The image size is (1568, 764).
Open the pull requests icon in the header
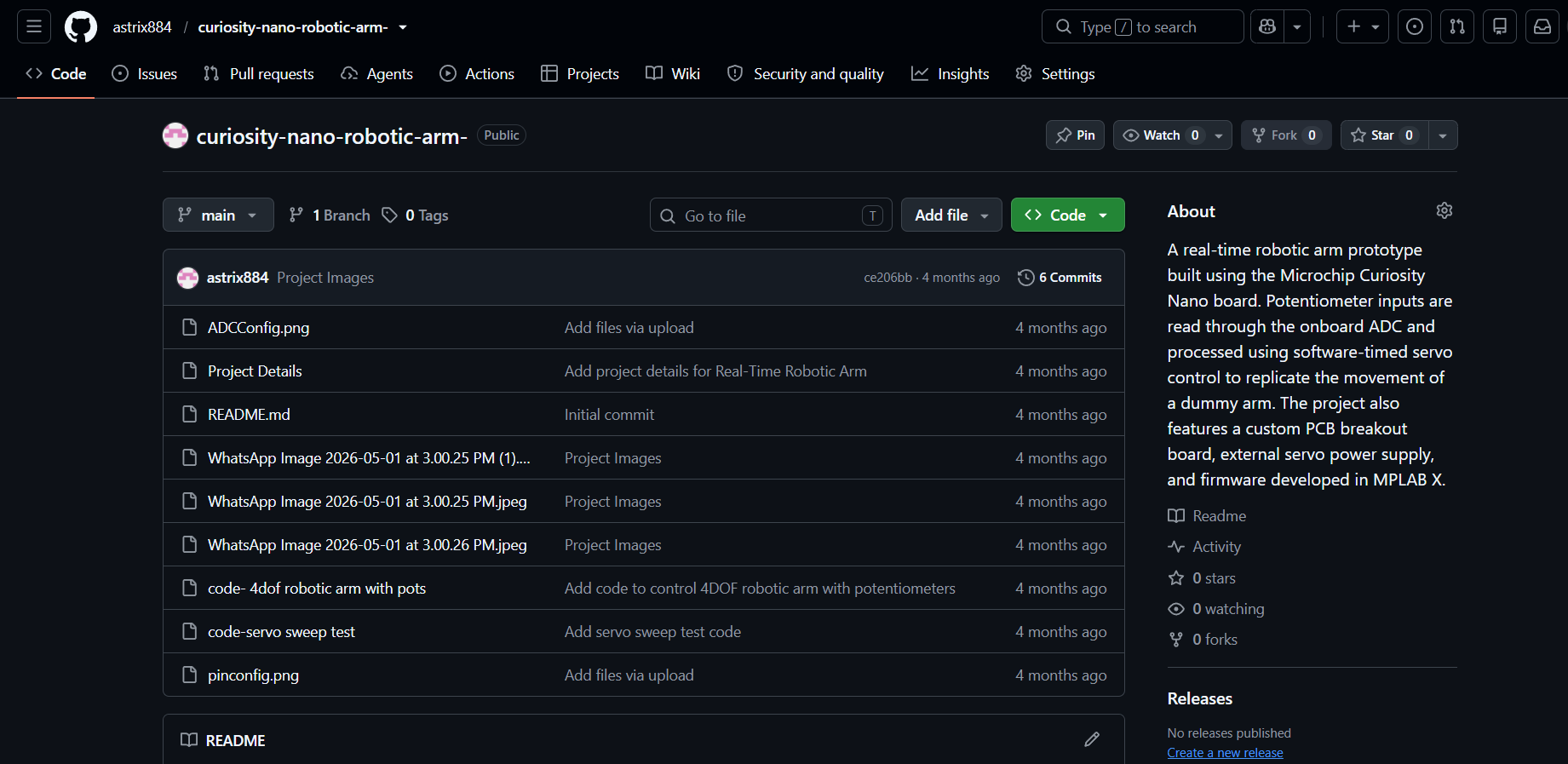point(1457,26)
